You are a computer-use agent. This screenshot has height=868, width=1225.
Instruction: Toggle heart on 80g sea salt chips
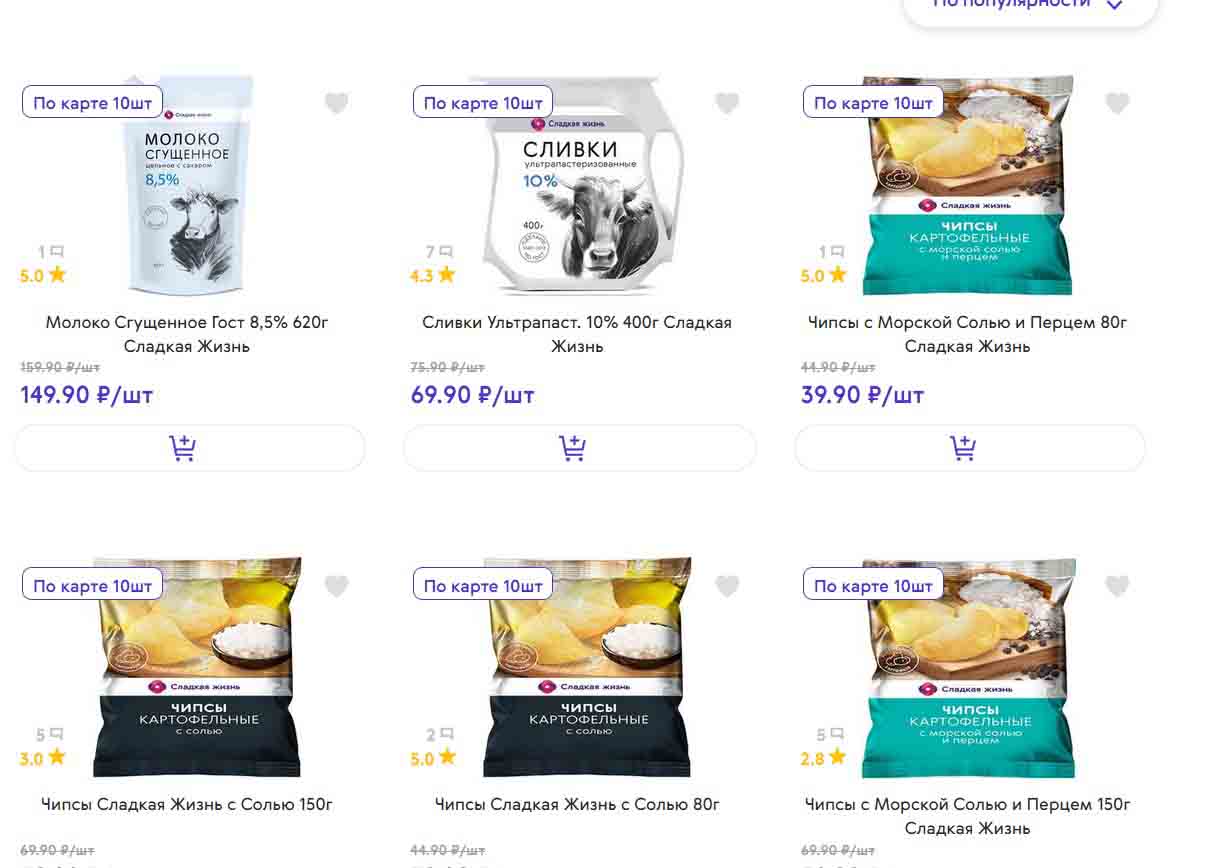coord(1117,103)
